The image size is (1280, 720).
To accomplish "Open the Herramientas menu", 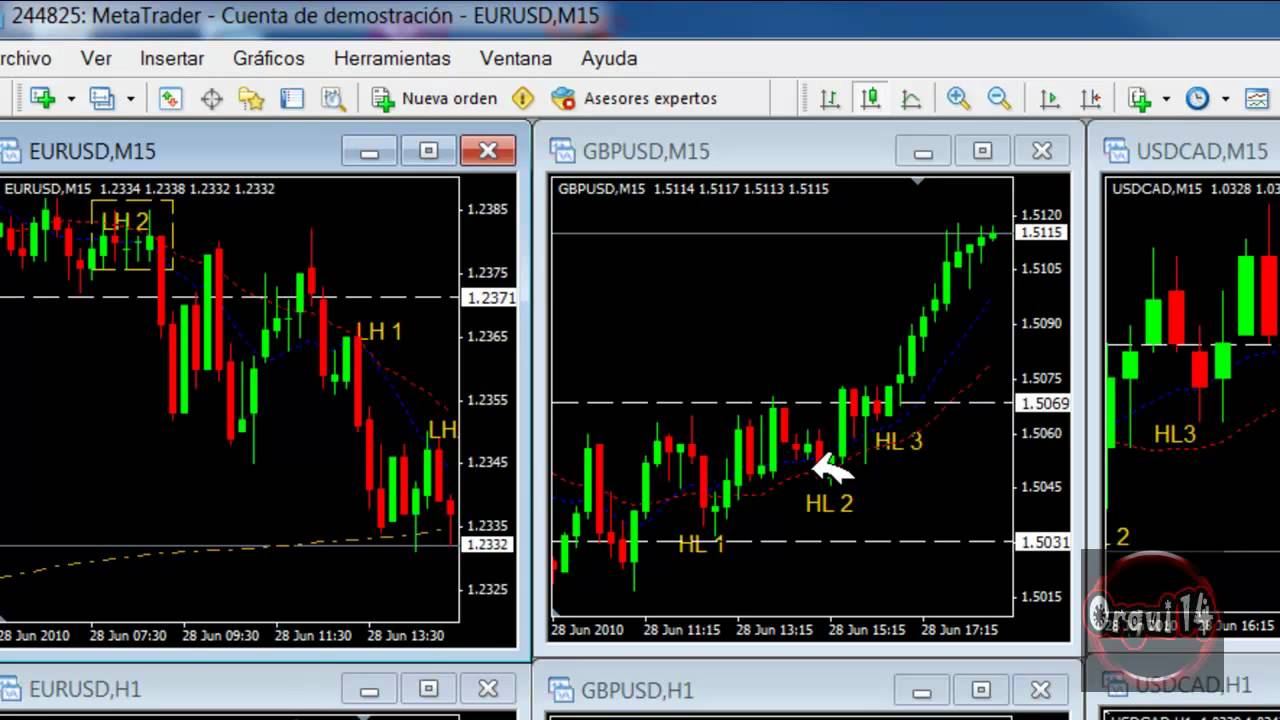I will point(392,58).
